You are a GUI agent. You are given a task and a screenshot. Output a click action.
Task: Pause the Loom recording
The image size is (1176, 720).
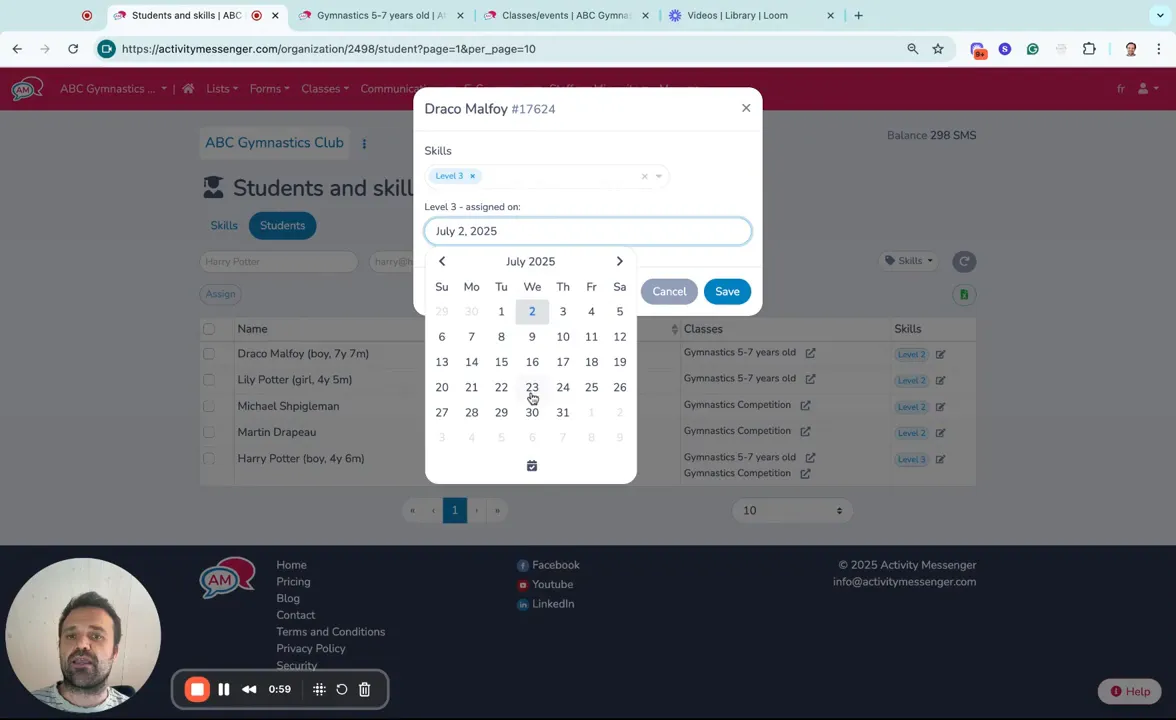pos(224,689)
